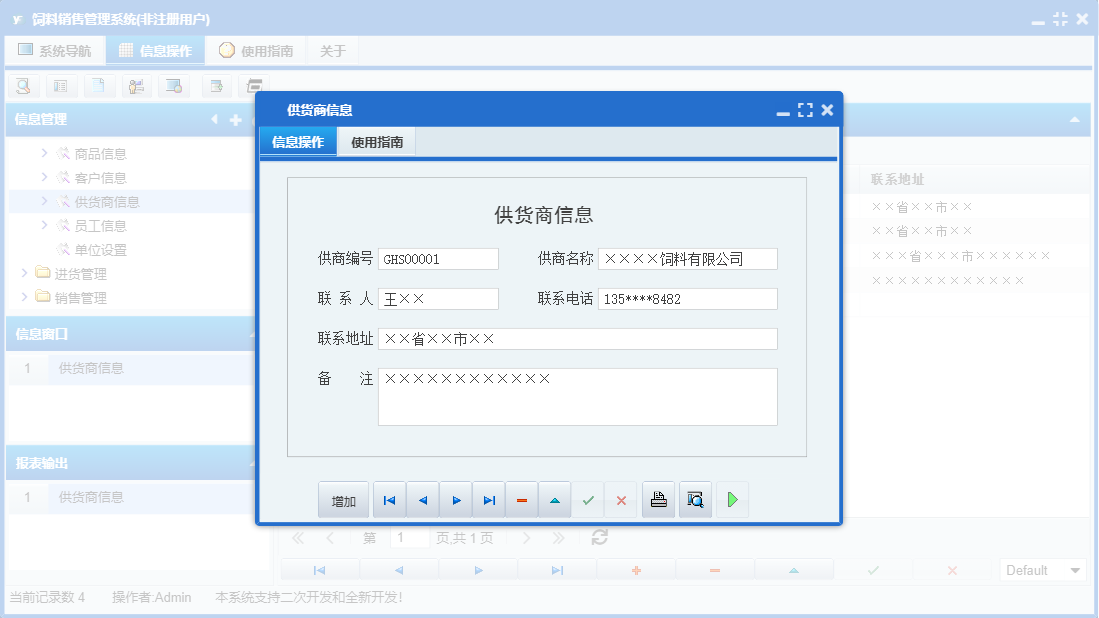
Task: Delete current record with red minus icon
Action: tap(521, 499)
